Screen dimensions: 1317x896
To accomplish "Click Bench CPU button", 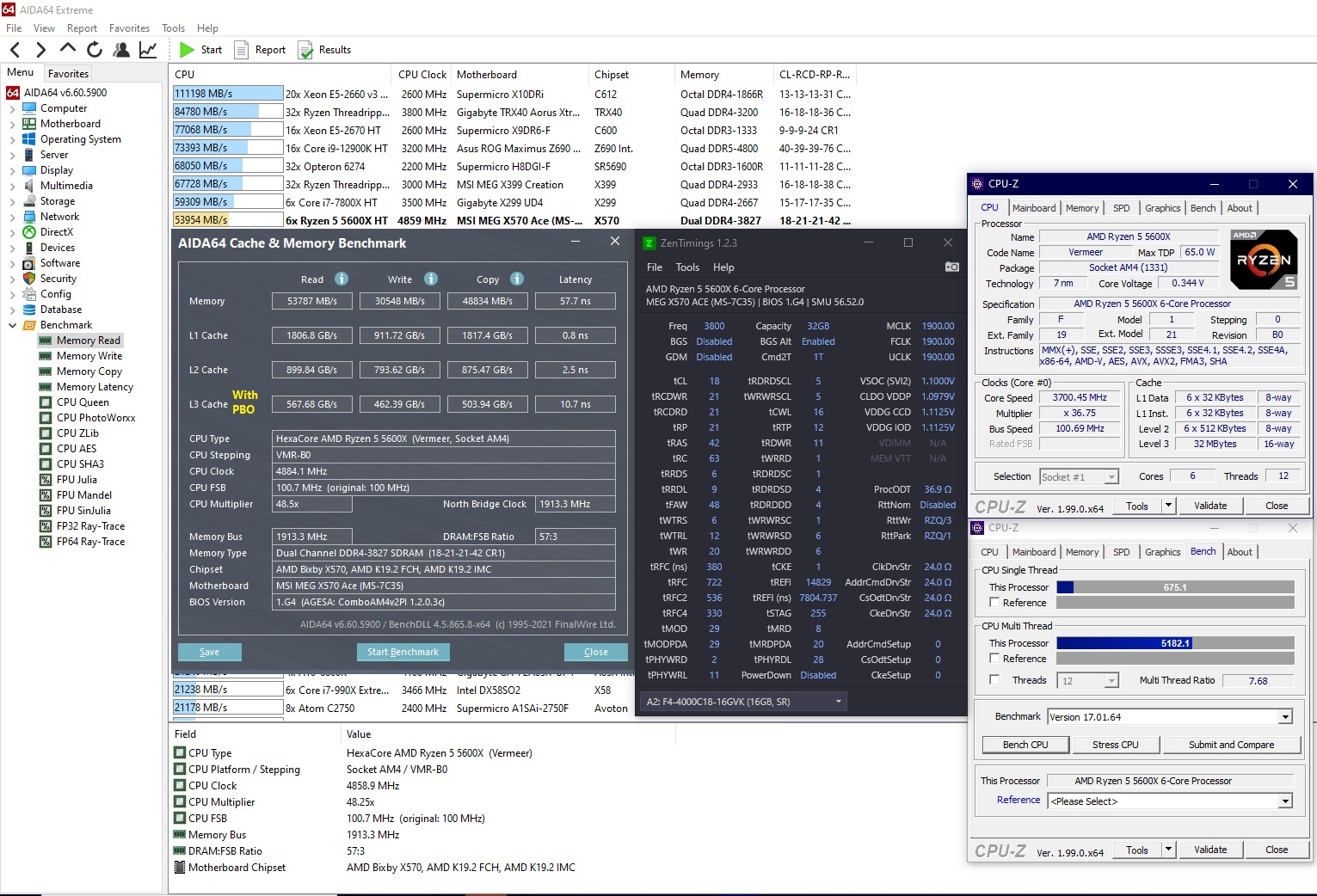I will click(1025, 745).
